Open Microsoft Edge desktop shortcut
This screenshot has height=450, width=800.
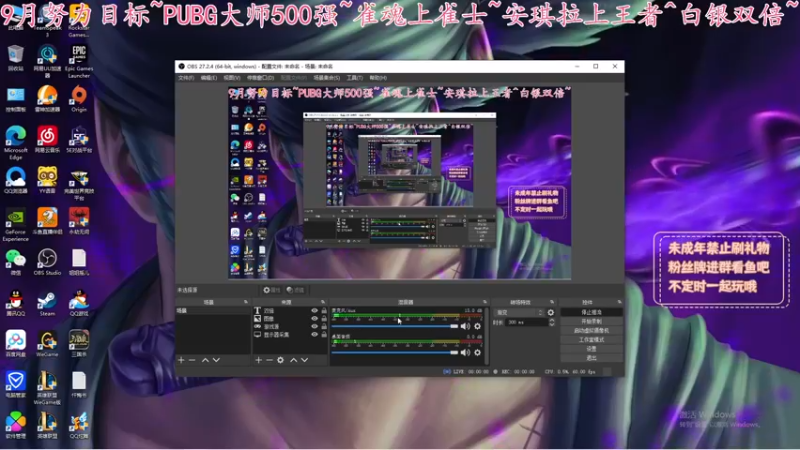click(x=16, y=142)
